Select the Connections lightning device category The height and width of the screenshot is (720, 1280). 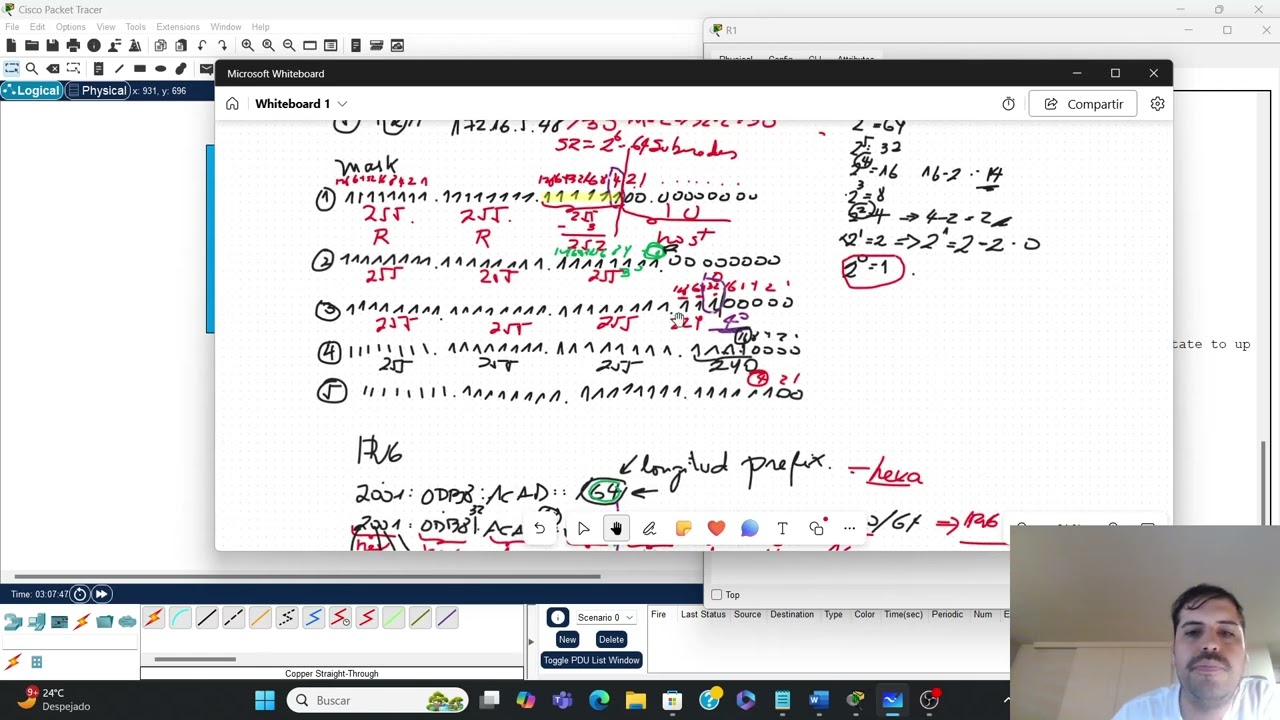(x=81, y=622)
